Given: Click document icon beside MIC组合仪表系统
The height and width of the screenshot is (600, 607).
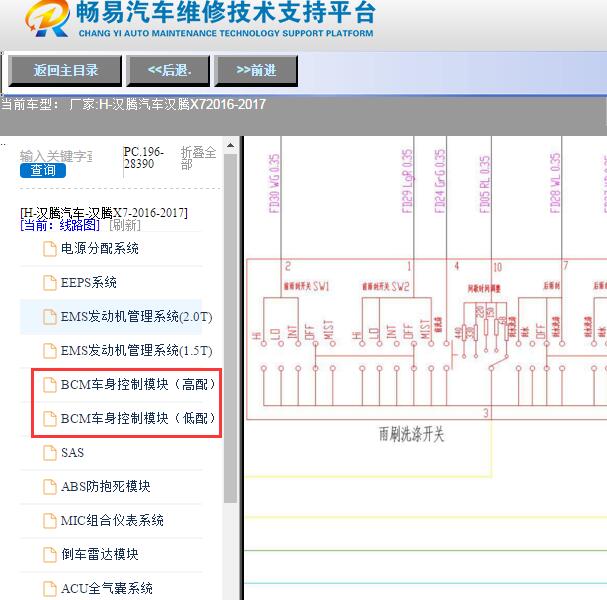Looking at the screenshot, I should (x=50, y=521).
